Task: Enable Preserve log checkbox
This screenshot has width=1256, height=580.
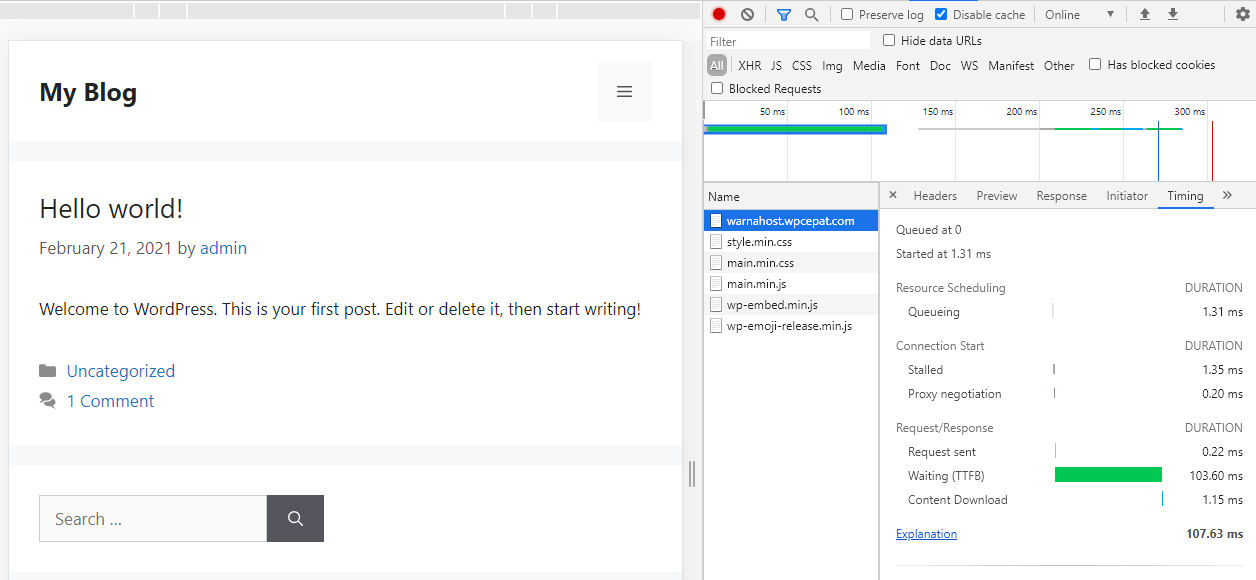Action: 847,15
